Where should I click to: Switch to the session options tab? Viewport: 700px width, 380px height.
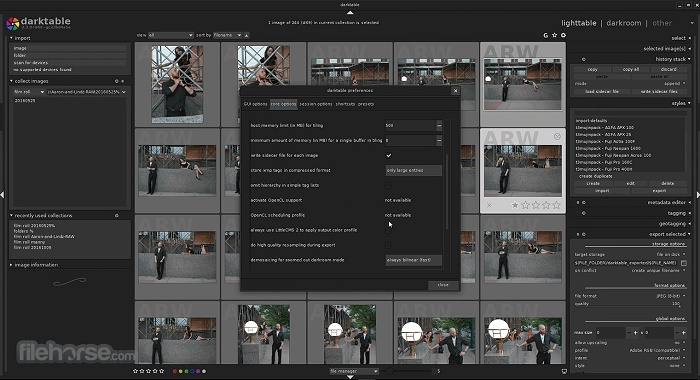click(x=316, y=104)
